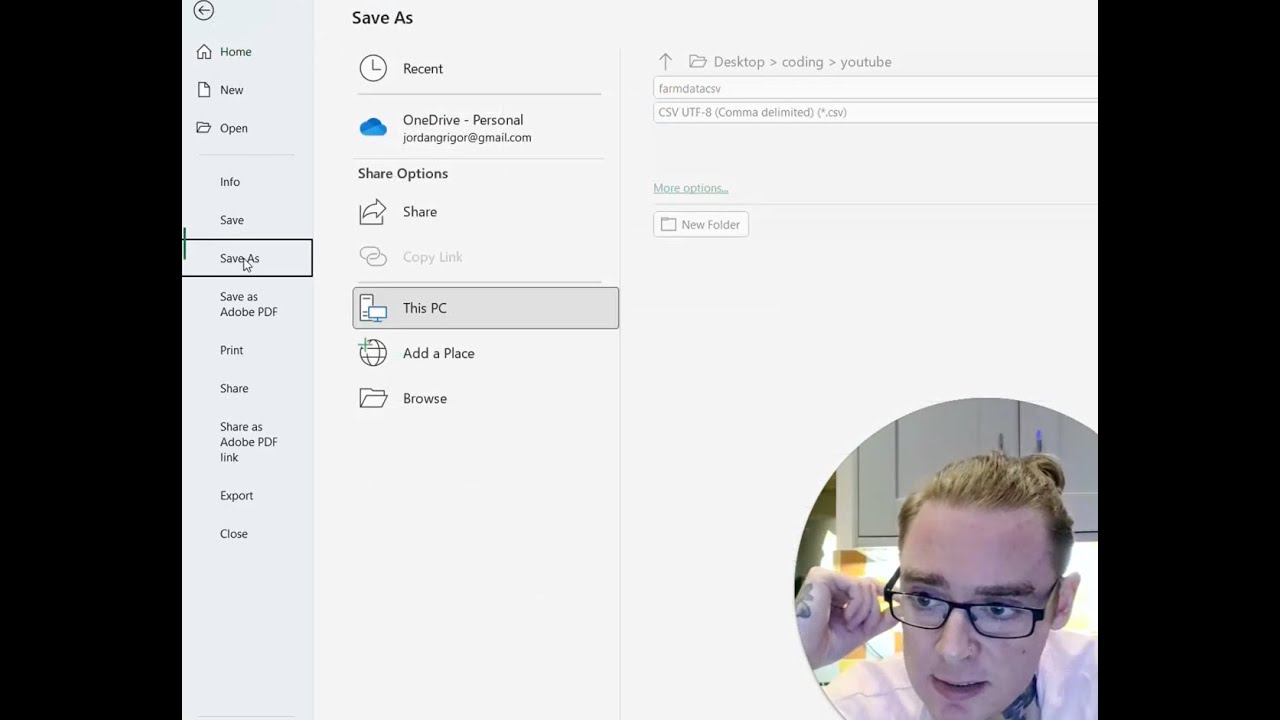The height and width of the screenshot is (720, 1280).
Task: Choose Open from the sidebar
Action: click(x=233, y=128)
